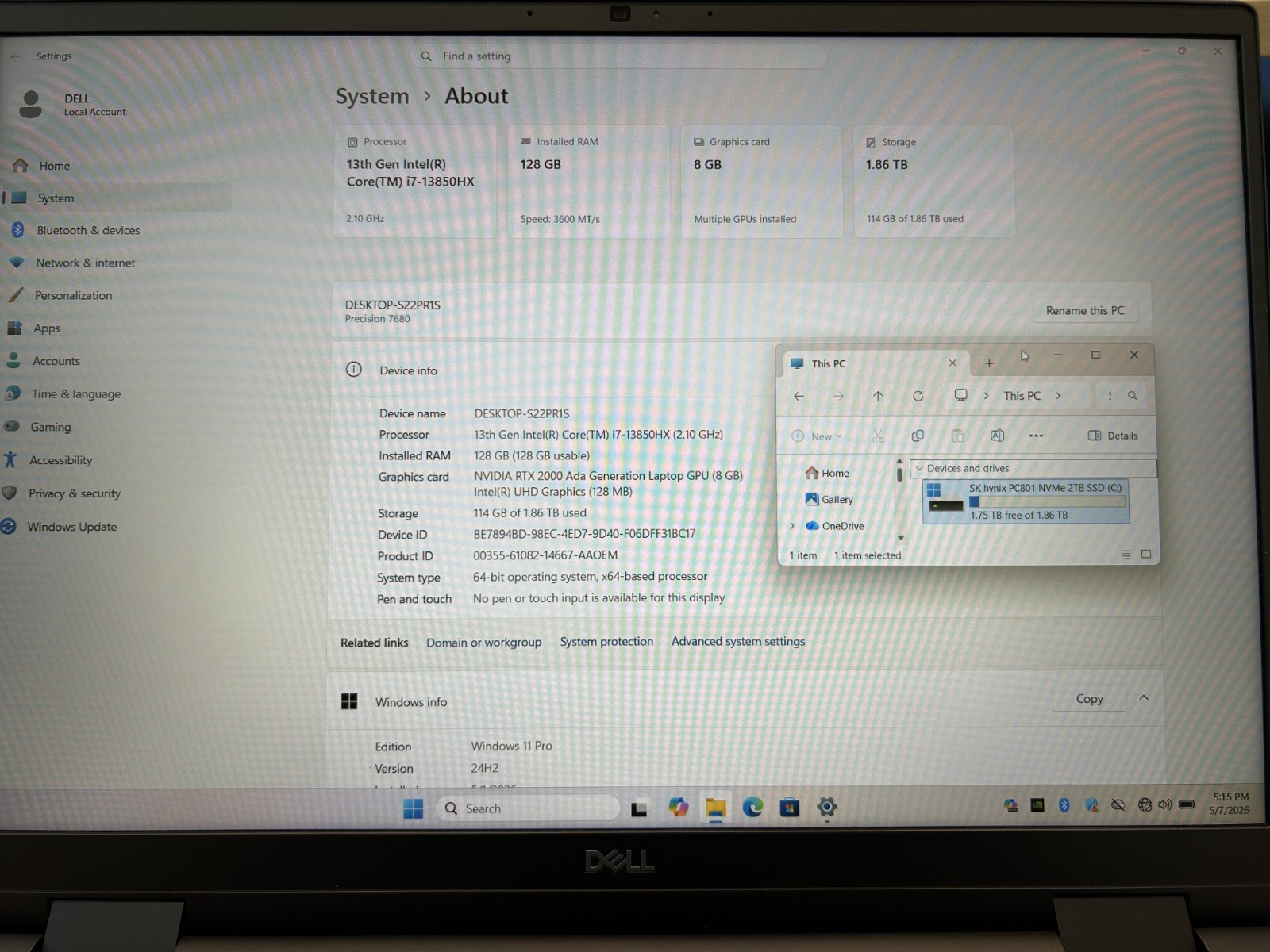Click the Find a setting search box
The height and width of the screenshot is (952, 1270).
(621, 56)
